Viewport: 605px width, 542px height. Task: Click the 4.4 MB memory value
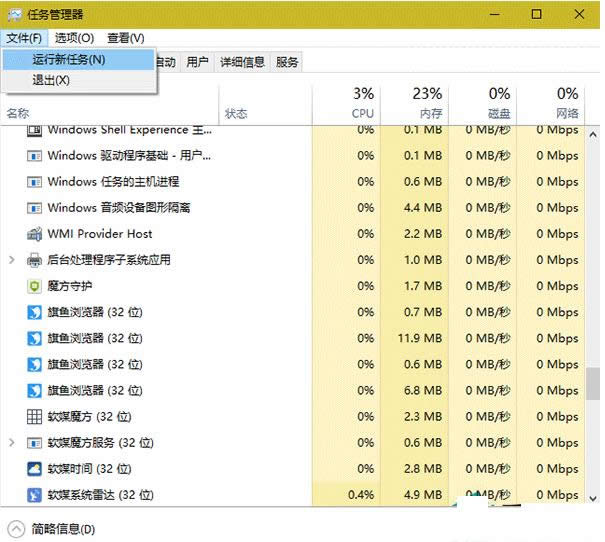pos(423,208)
